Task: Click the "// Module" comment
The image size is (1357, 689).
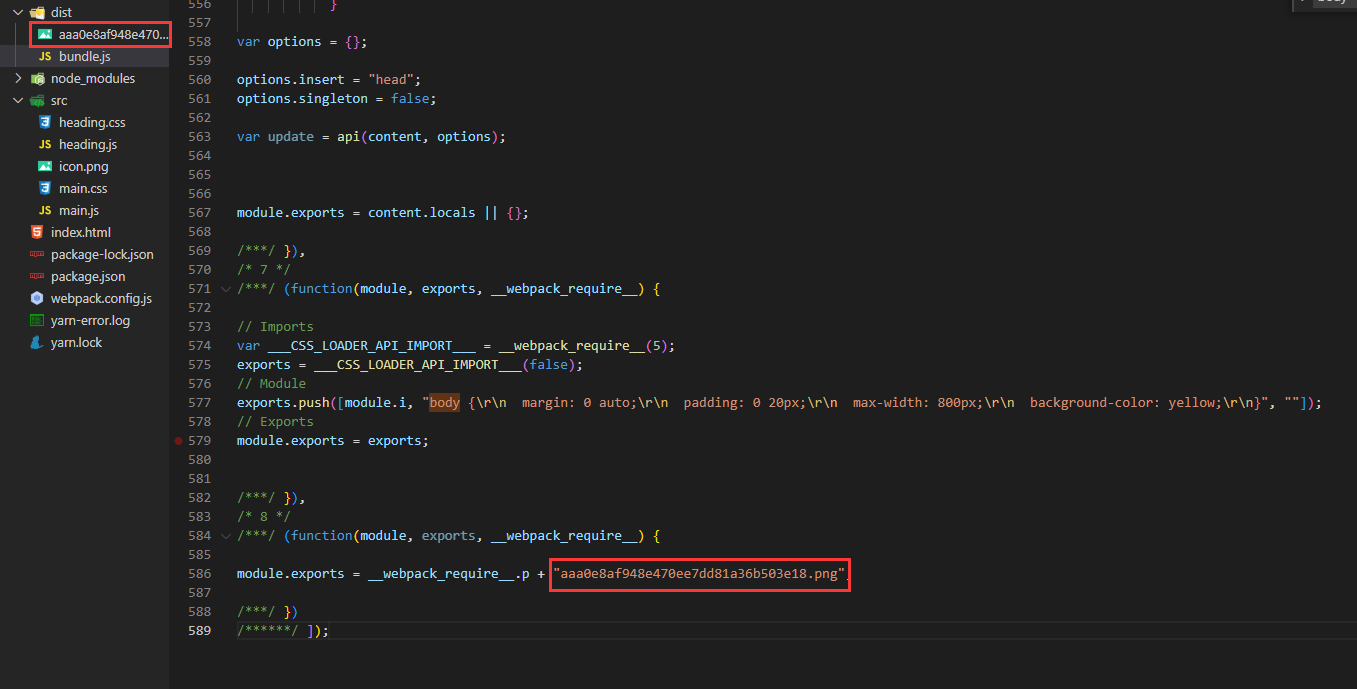Action: pos(271,384)
